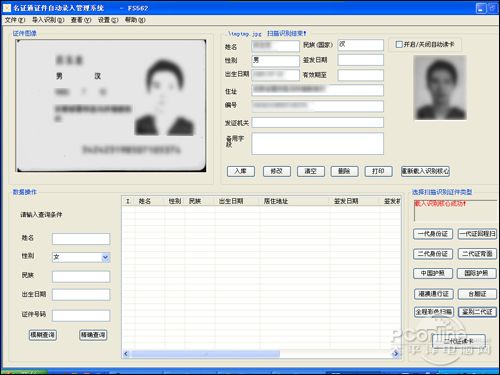
Task: Click the 姓名 query input field
Action: [81, 239]
